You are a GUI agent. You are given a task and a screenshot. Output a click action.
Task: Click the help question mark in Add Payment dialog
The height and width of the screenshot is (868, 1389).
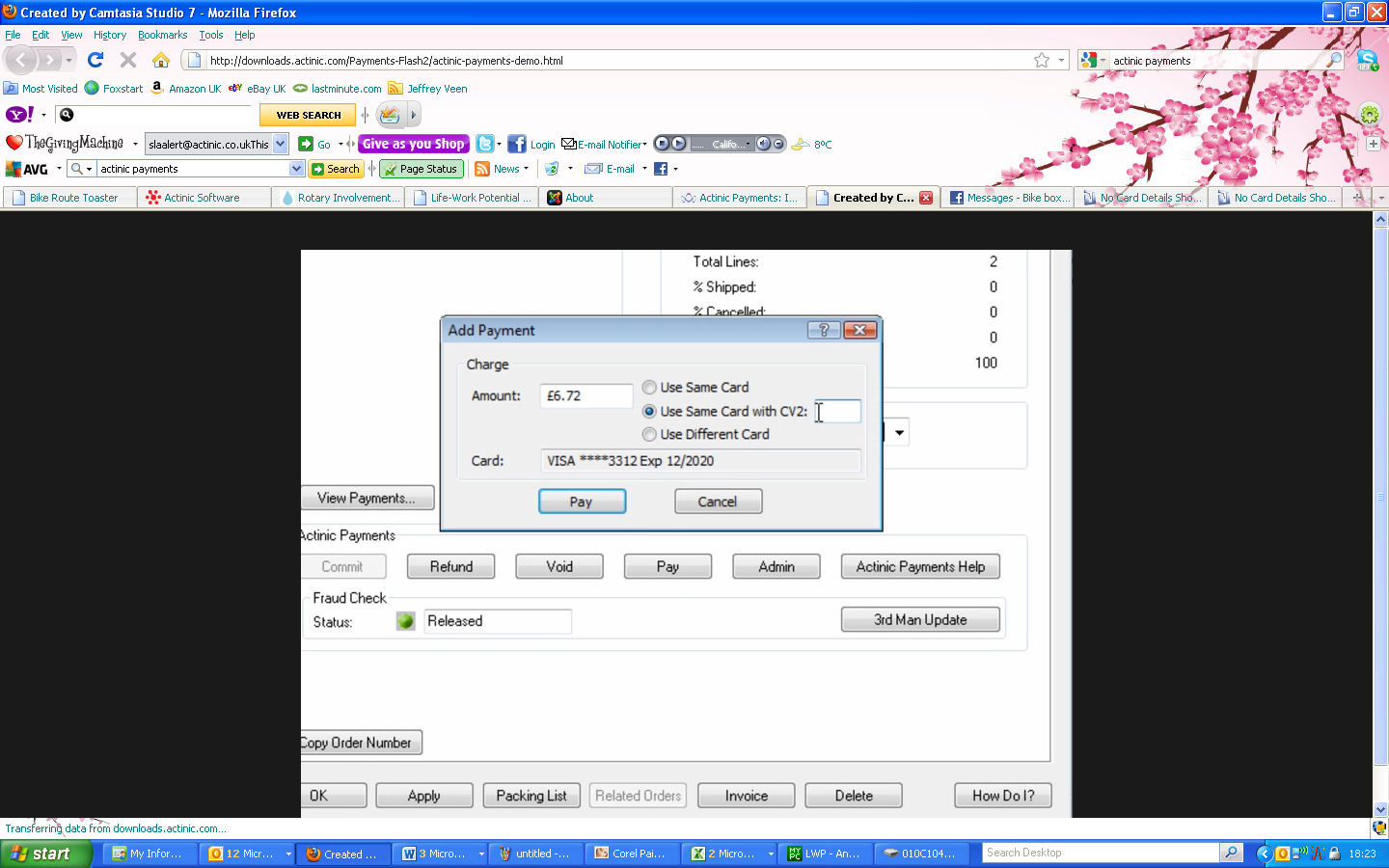[824, 330]
